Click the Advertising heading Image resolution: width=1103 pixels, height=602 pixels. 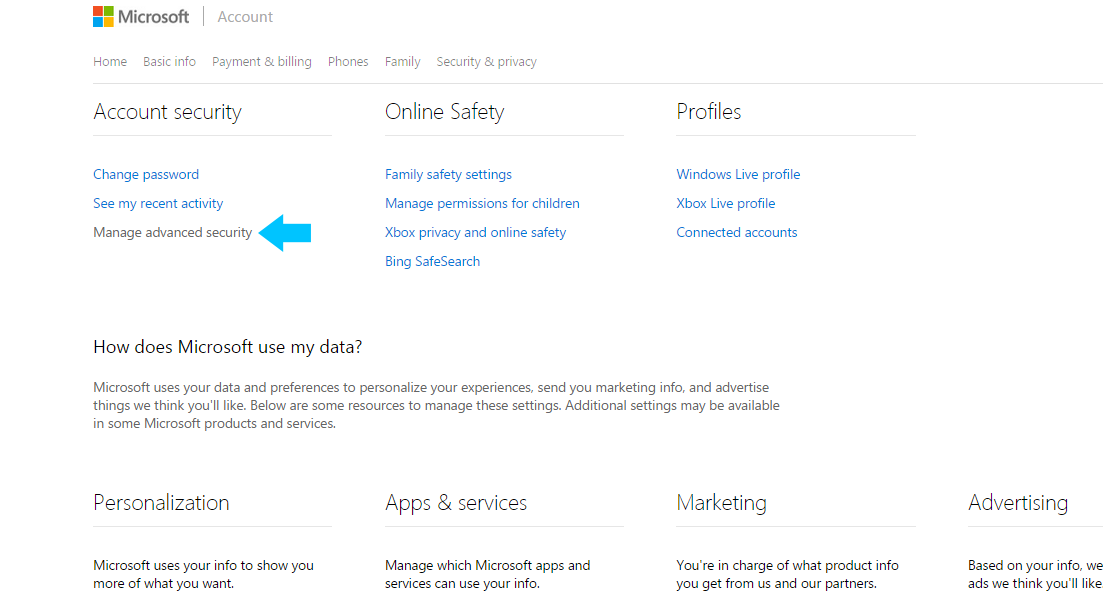tap(1018, 503)
